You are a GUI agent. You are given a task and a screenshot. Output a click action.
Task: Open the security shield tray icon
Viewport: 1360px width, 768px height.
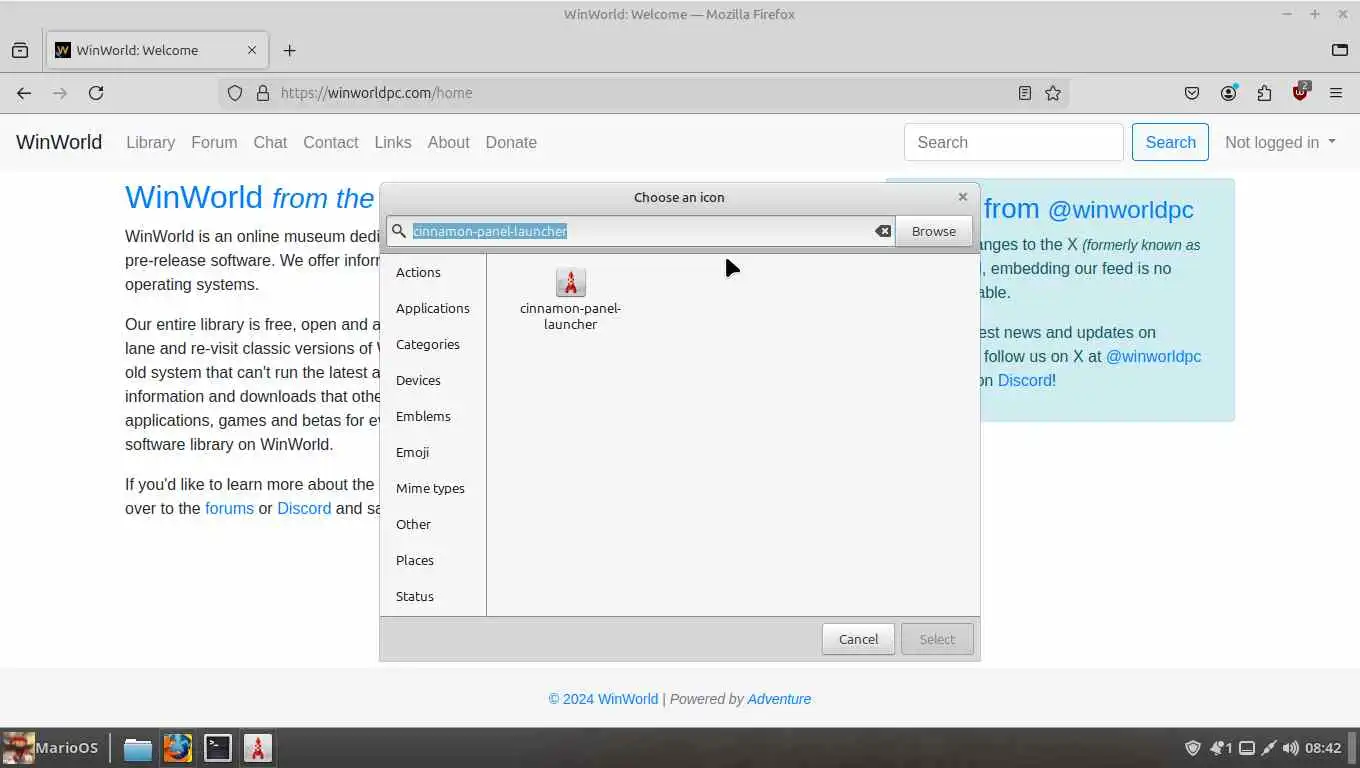click(x=1193, y=748)
